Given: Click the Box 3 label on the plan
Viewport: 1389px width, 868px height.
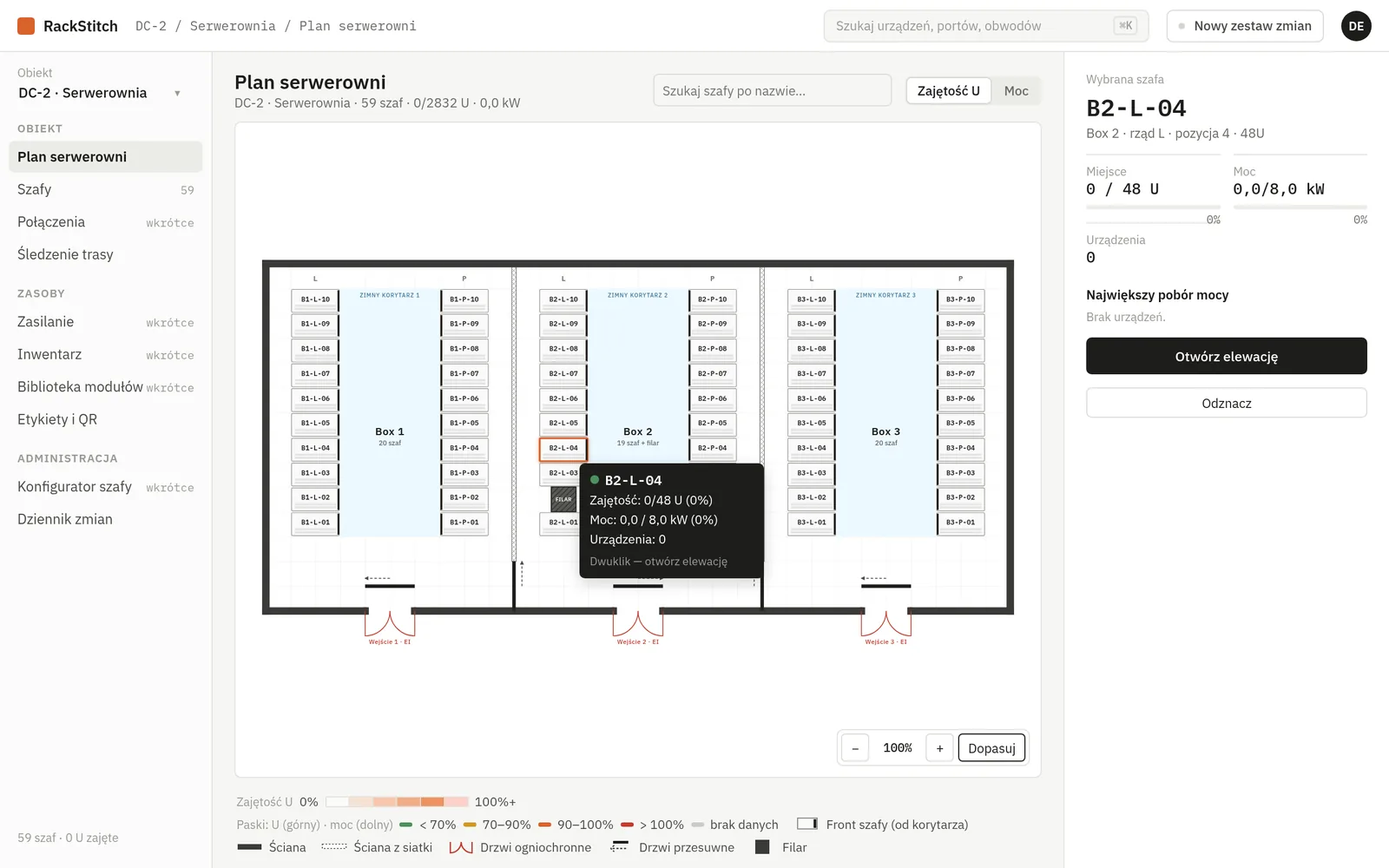Looking at the screenshot, I should click(x=886, y=431).
